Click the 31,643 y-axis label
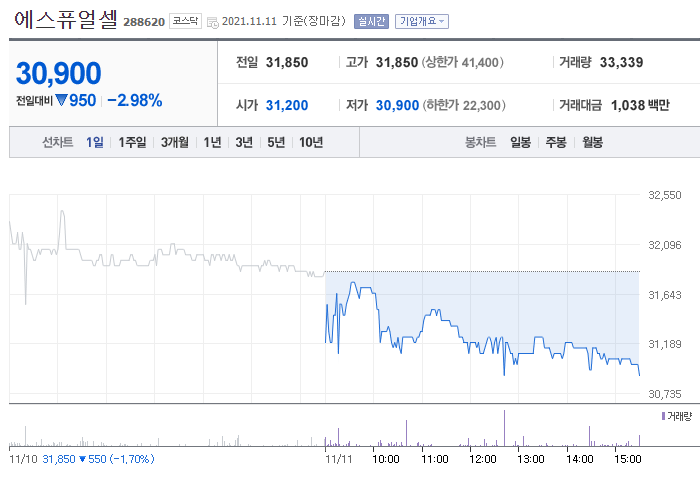 665,295
